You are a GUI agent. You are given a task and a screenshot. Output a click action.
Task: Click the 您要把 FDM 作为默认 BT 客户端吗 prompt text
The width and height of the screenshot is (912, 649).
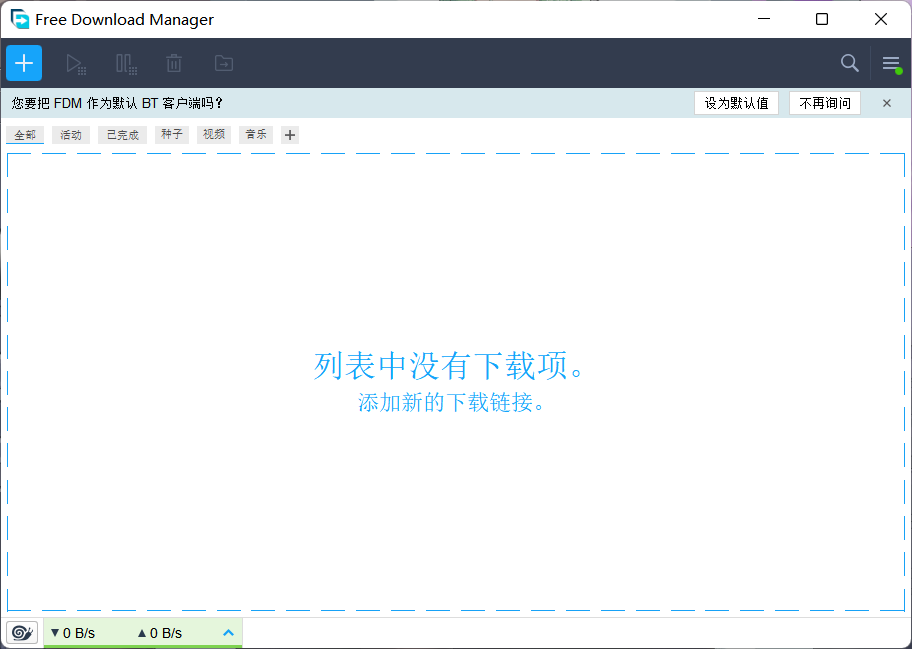click(x=117, y=104)
